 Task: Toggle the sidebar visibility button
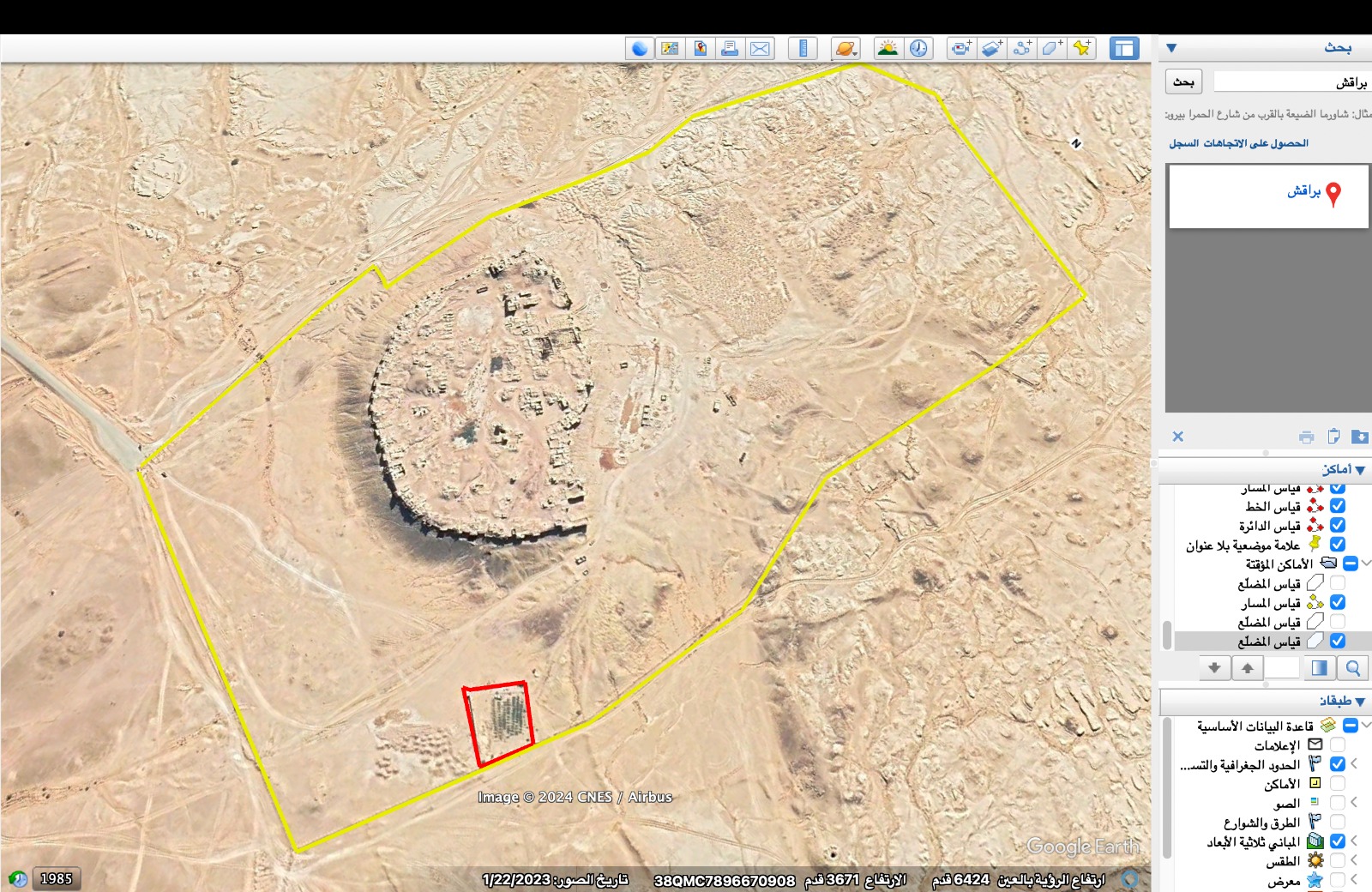pyautogui.click(x=1123, y=48)
